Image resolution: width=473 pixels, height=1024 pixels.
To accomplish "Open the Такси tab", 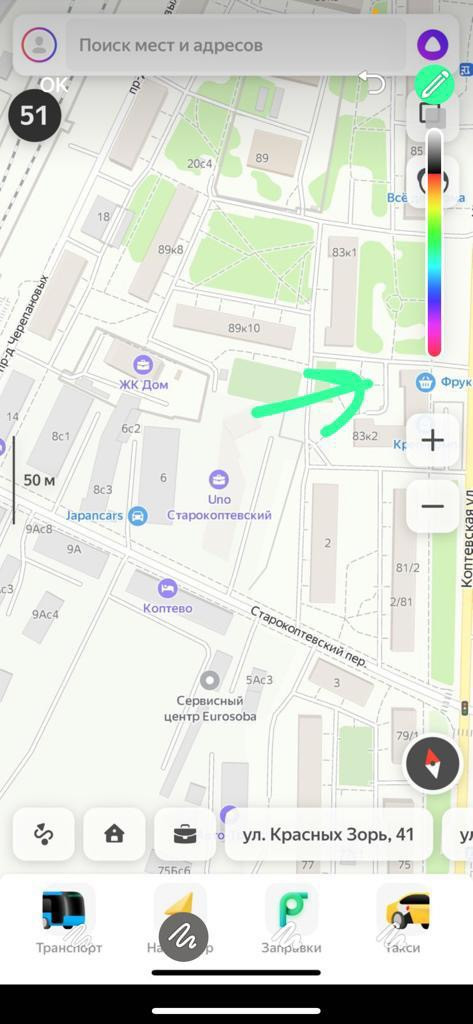I will 403,920.
